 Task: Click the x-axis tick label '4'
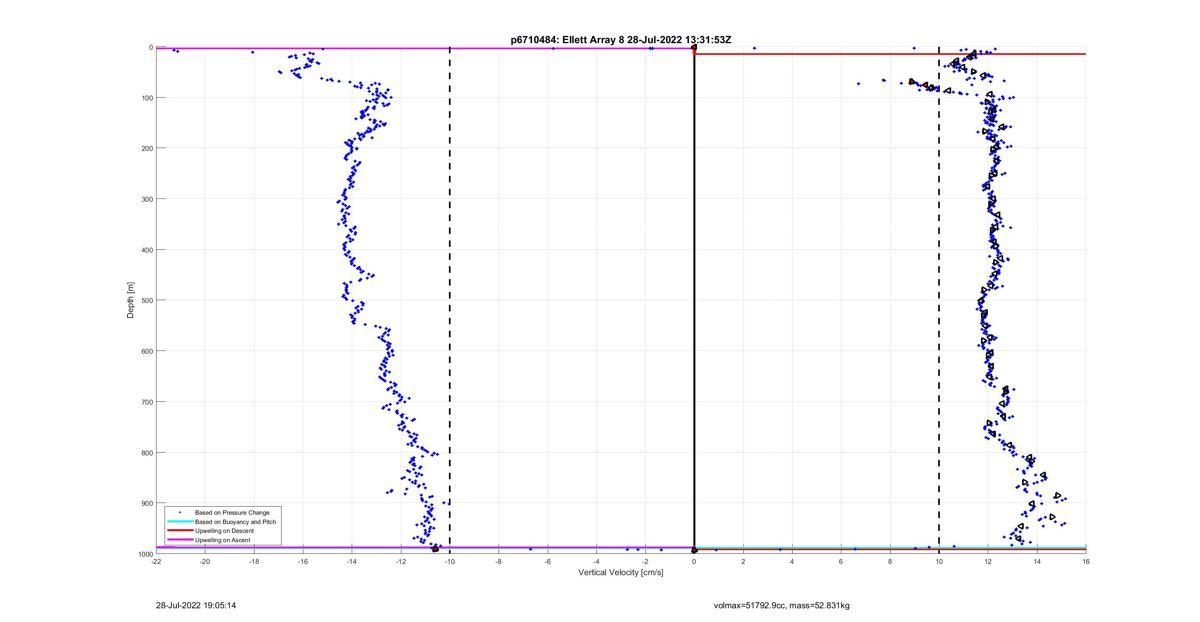tap(792, 561)
